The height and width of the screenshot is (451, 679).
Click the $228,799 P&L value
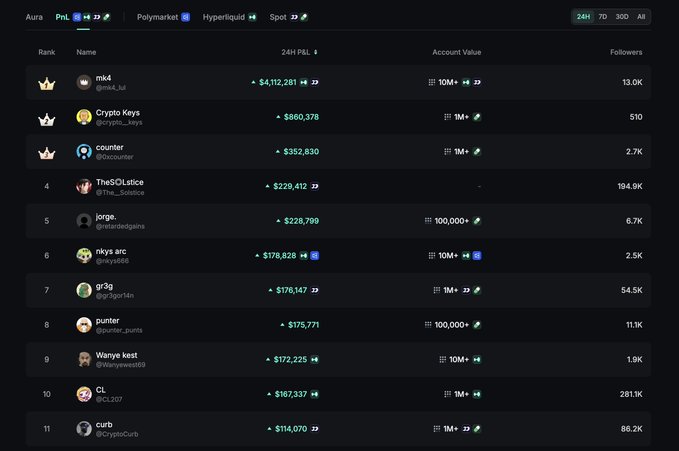click(301, 221)
